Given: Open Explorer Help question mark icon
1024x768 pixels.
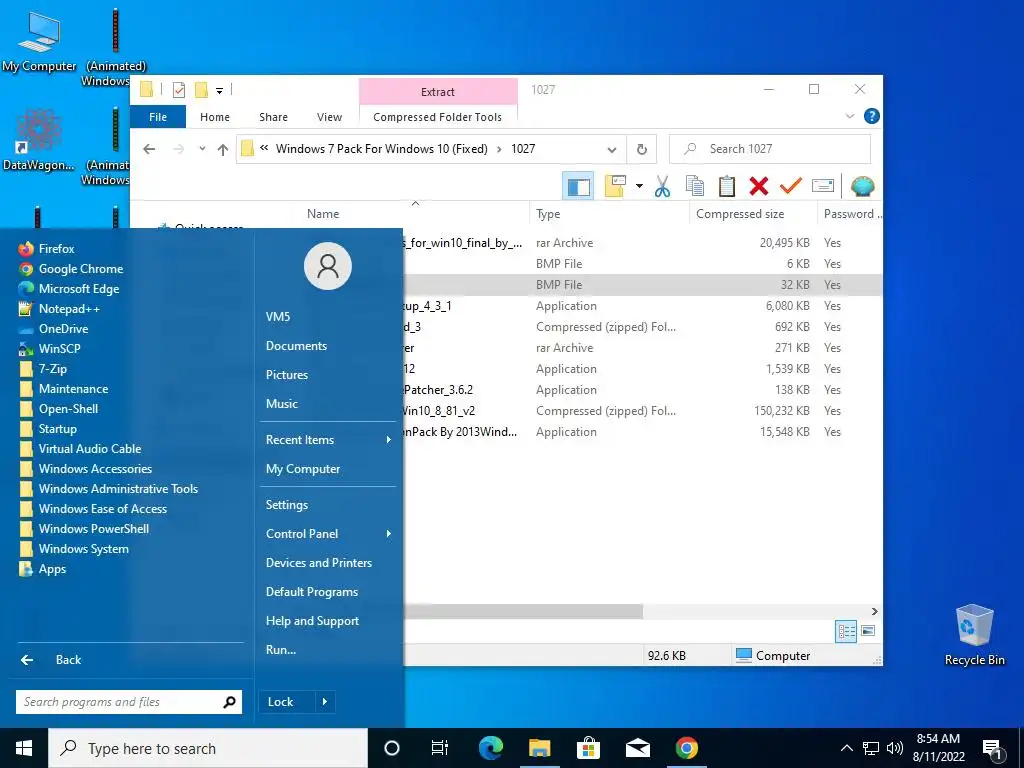Looking at the screenshot, I should coord(871,116).
